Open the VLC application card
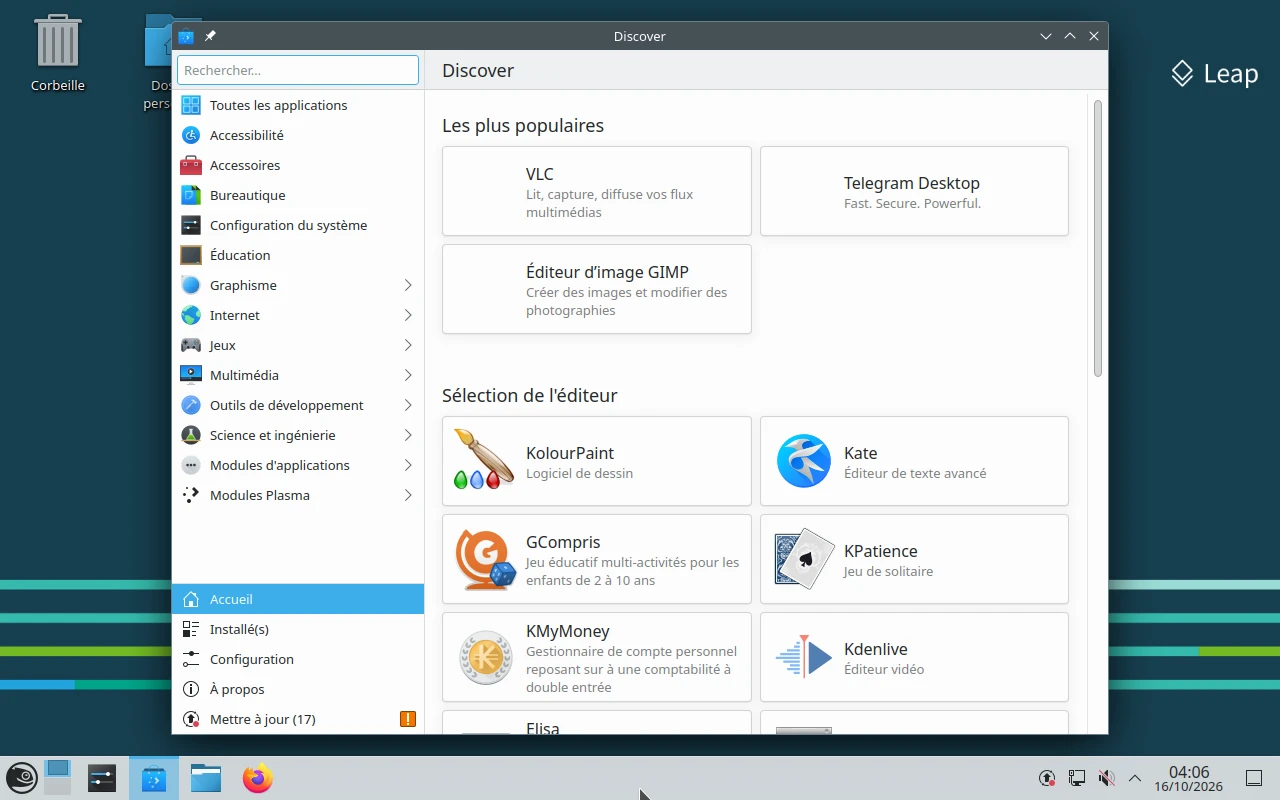1280x800 pixels. [597, 191]
